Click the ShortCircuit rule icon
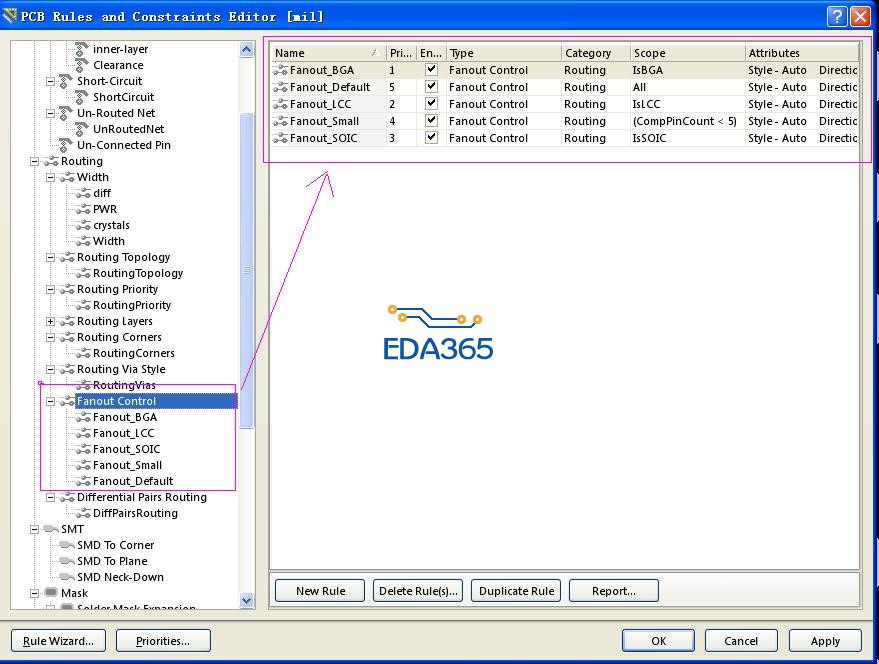The image size is (879, 664). 82,97
